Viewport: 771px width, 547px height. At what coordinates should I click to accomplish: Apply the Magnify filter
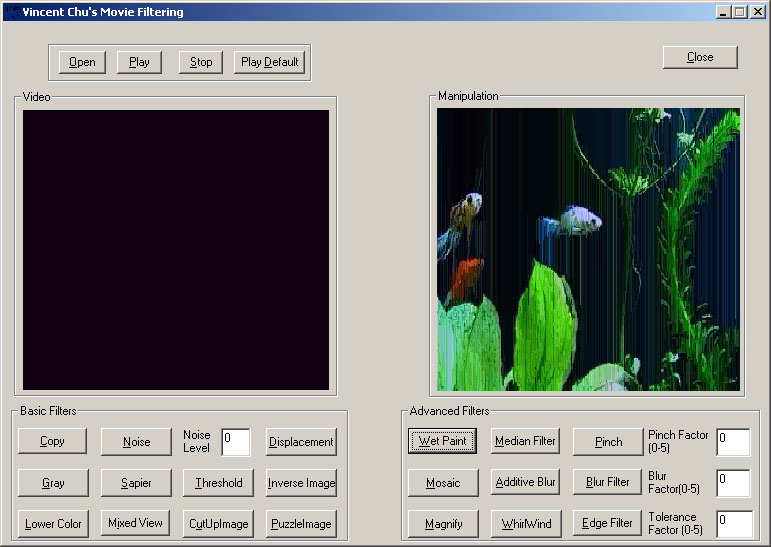click(443, 524)
